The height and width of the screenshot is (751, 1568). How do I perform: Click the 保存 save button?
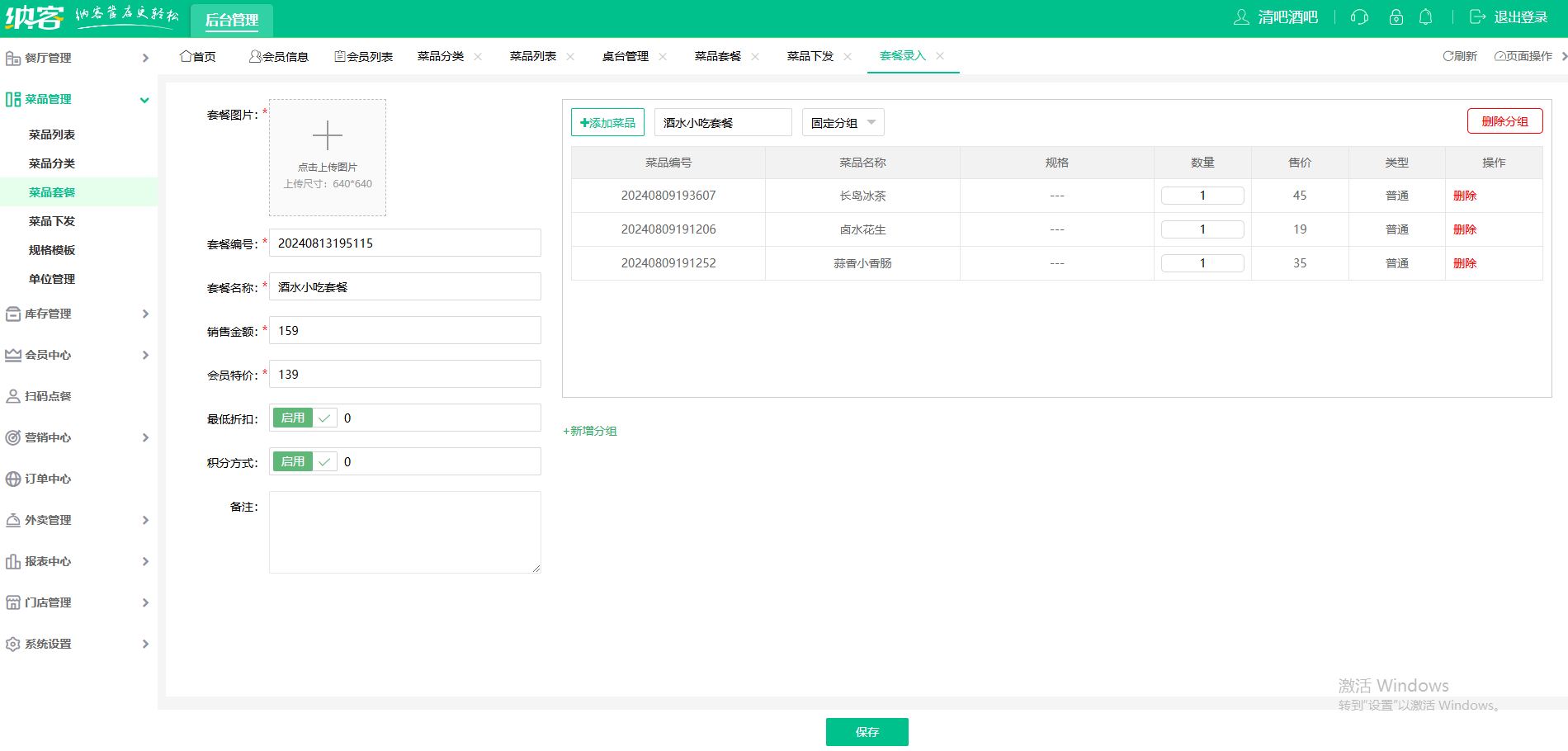pos(867,731)
